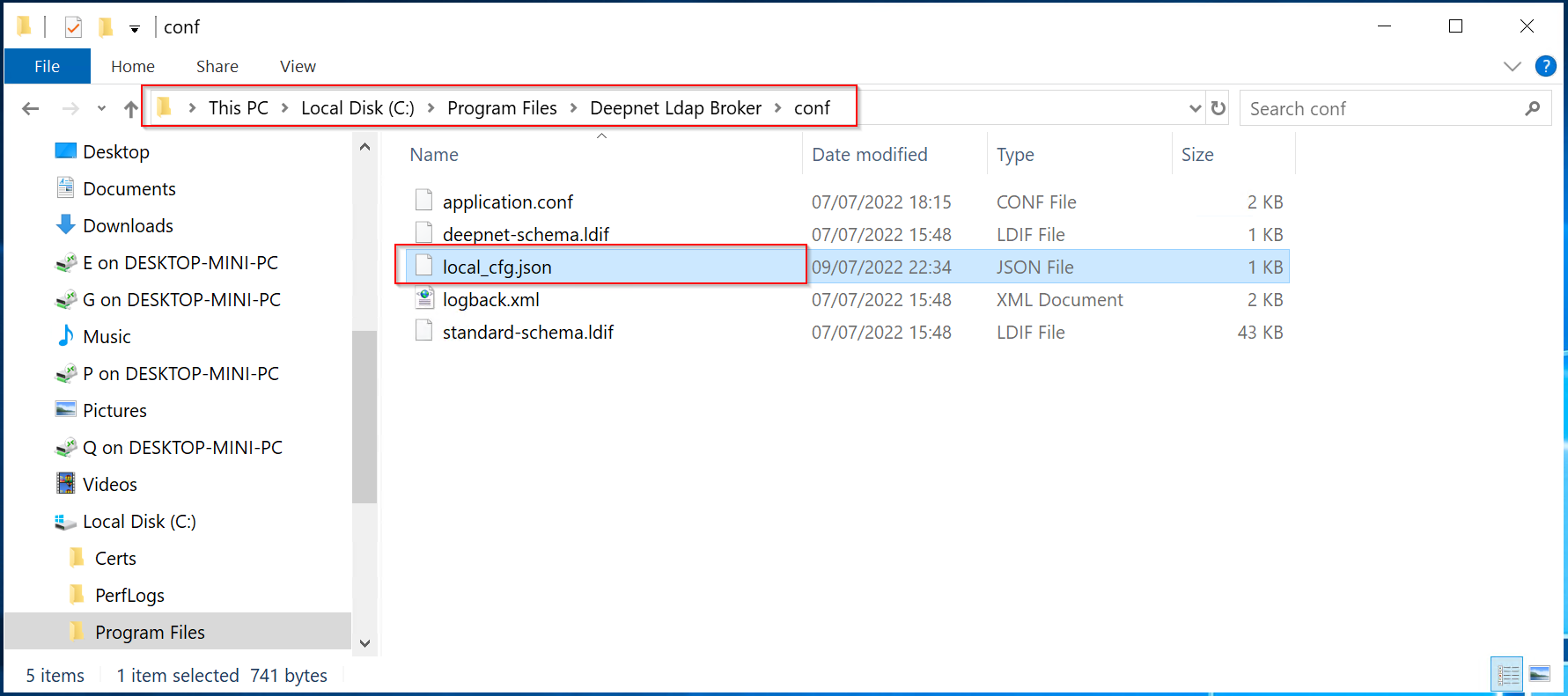
Task: Navigate to Deepnet Ldap Broker breadcrumb
Action: point(675,108)
